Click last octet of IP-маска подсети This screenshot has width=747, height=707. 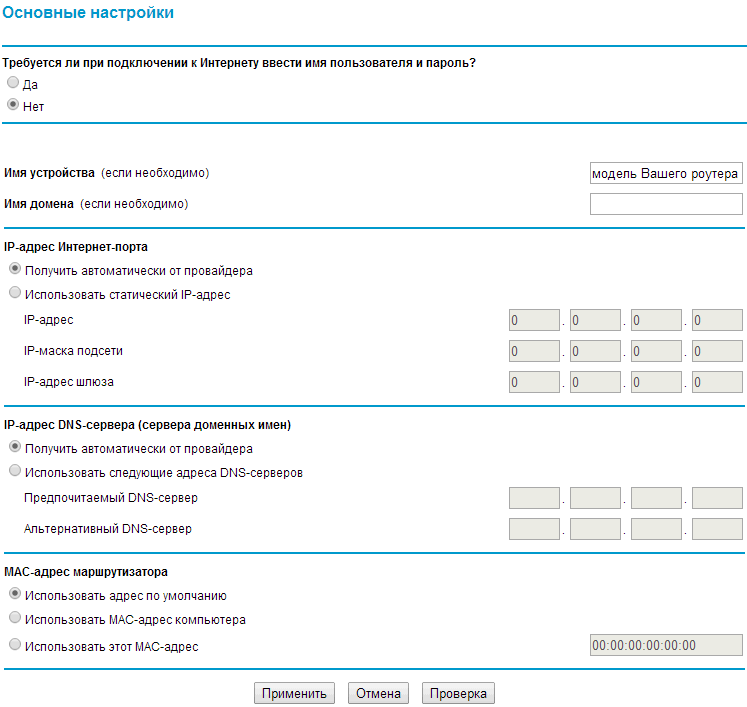tap(717, 351)
